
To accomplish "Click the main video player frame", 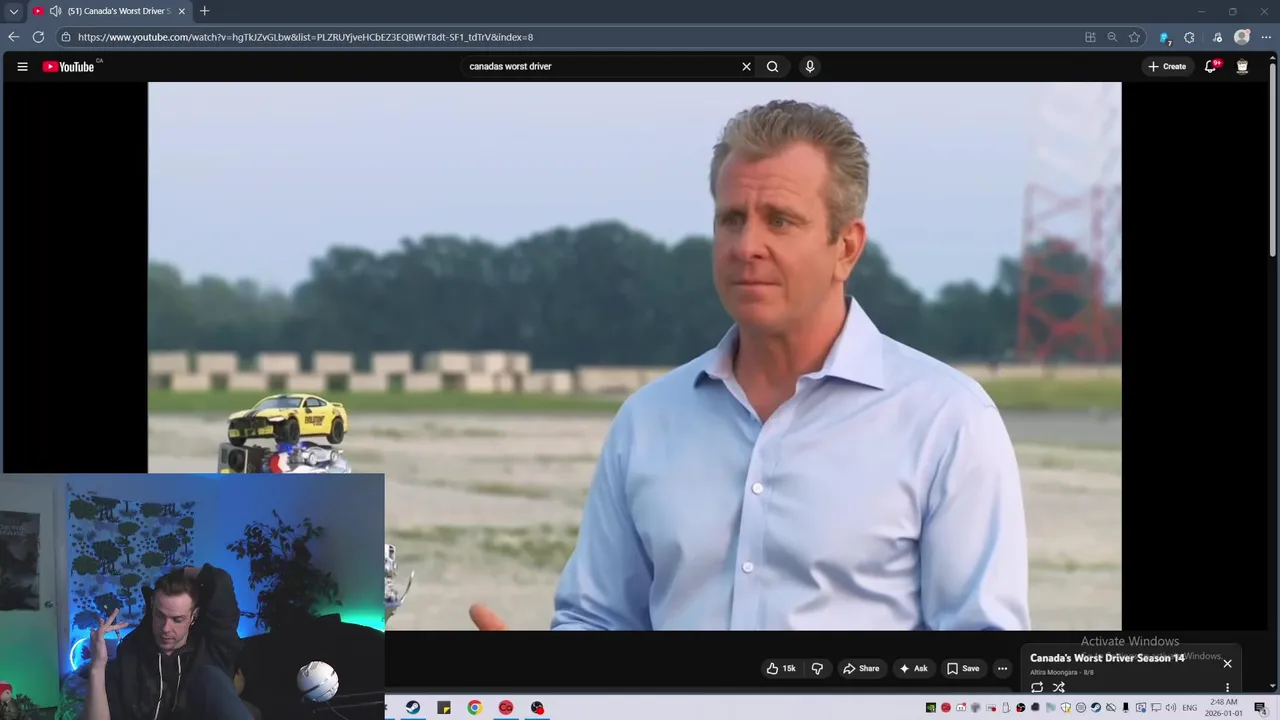I will coord(634,355).
